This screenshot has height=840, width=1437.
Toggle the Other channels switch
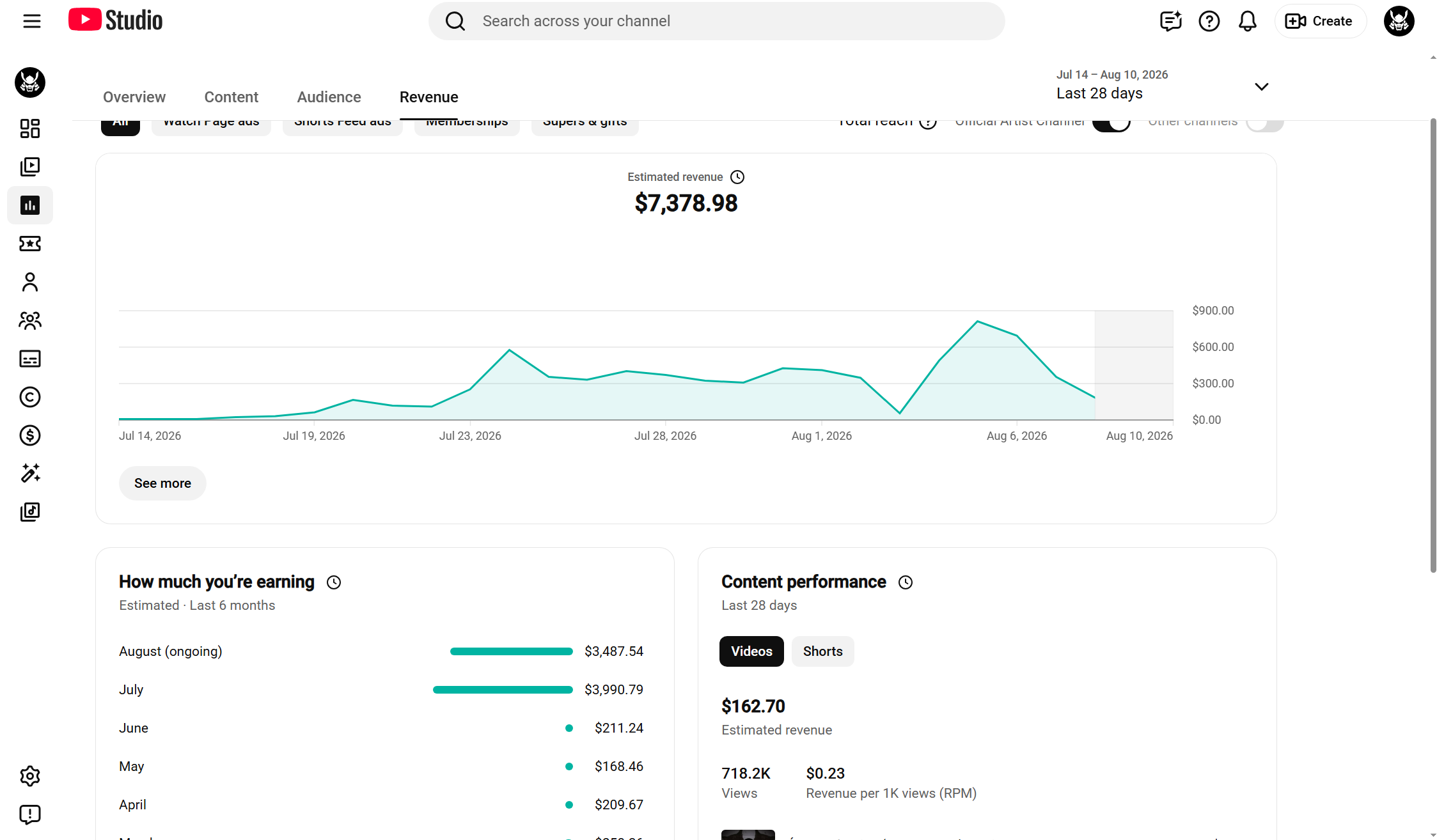[1264, 121]
